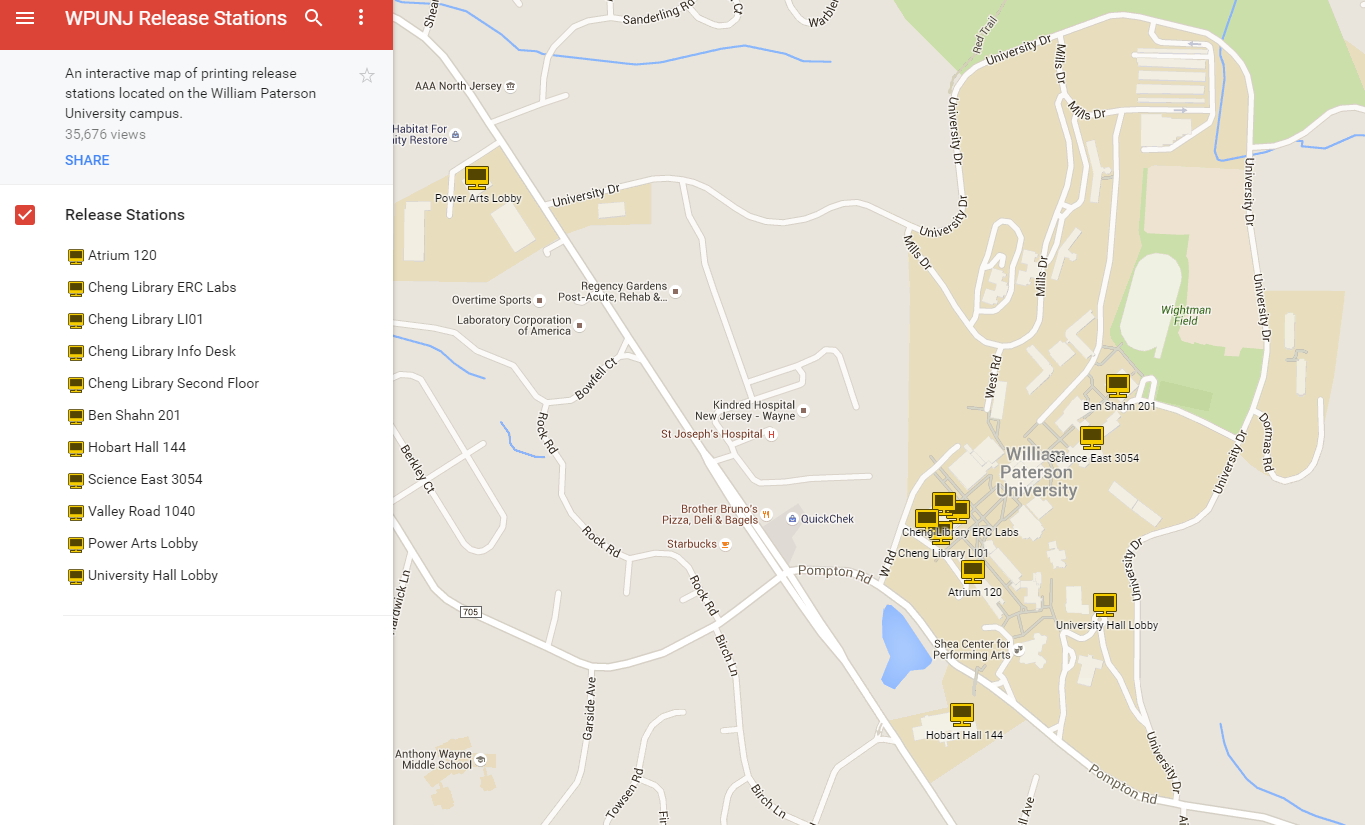Select Atrium 120 in the list

pyautogui.click(x=122, y=255)
